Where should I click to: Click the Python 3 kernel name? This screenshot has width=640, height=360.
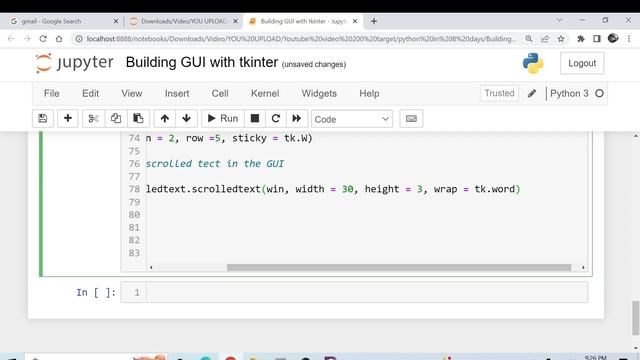point(569,93)
